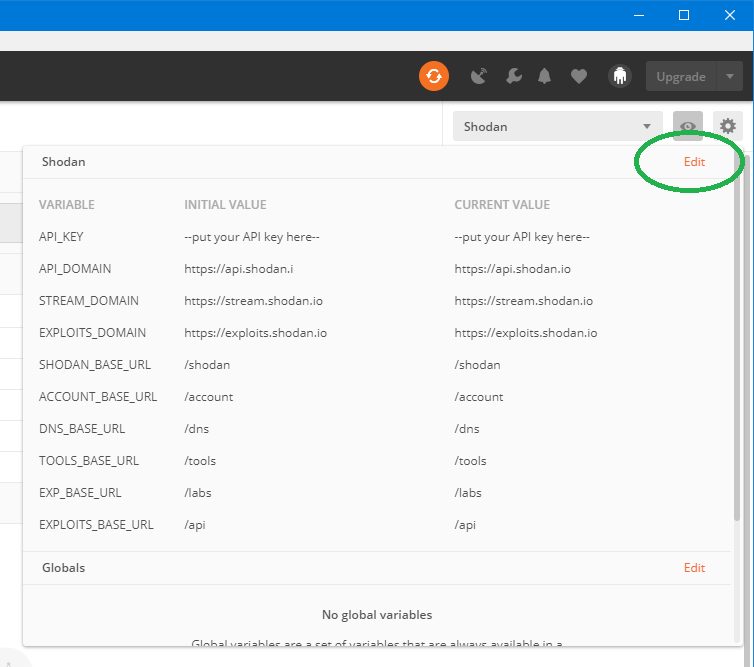Select EXP_BASE_URL variable name
Viewport: 754px width, 667px height.
[80, 492]
